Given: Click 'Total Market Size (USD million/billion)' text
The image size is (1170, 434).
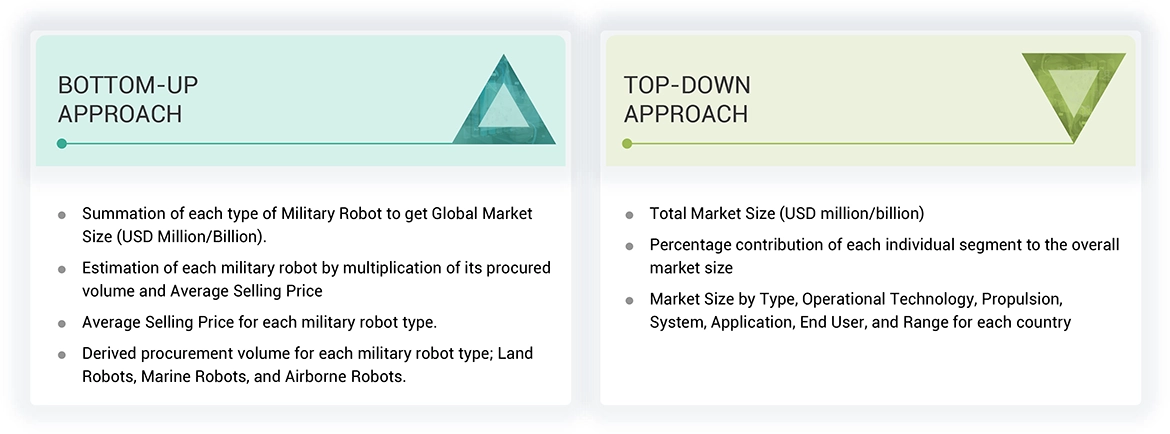Looking at the screenshot, I should click(786, 214).
